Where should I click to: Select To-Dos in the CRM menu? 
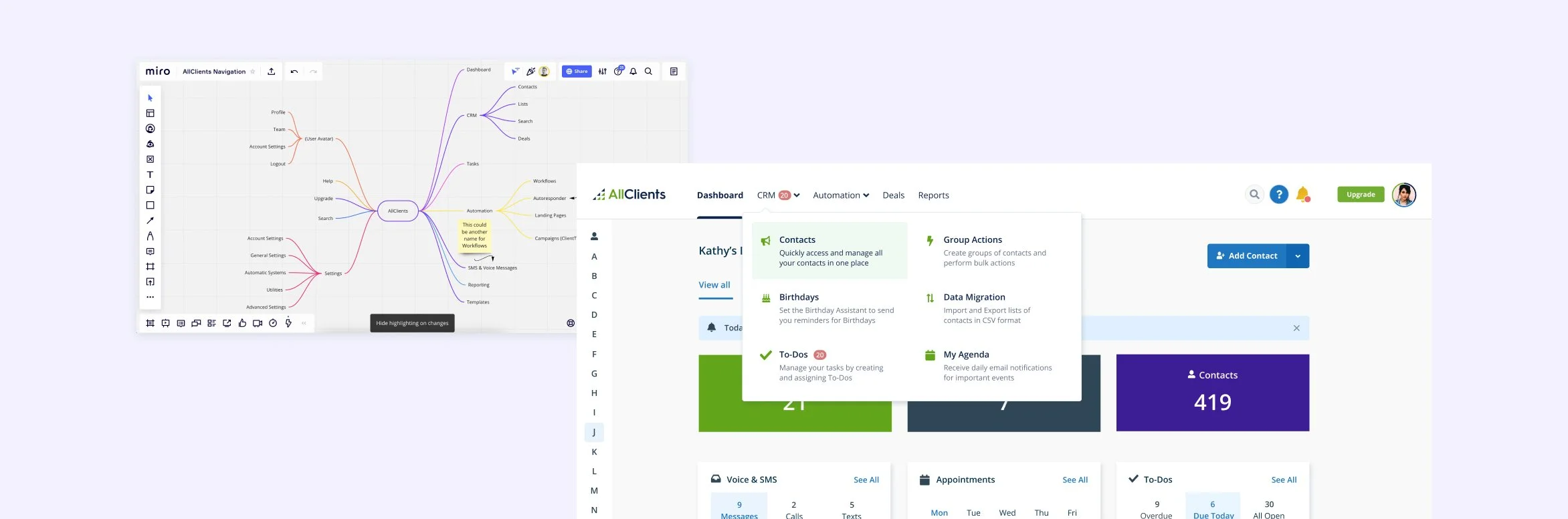click(x=829, y=365)
